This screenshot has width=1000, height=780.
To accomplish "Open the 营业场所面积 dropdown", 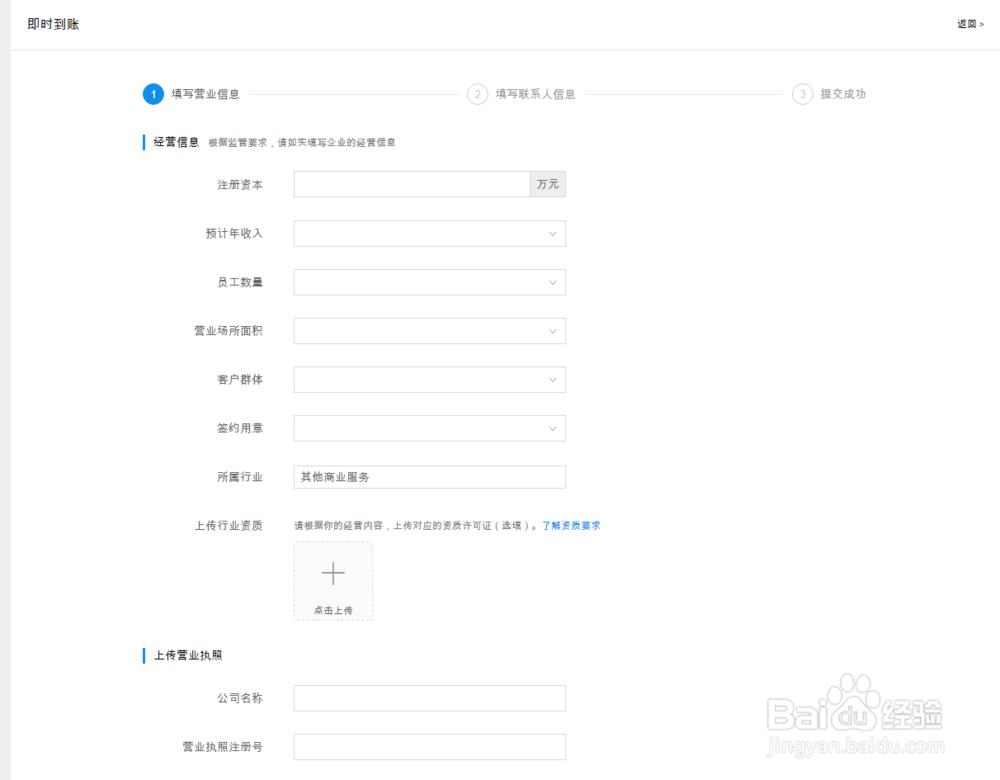I will (554, 330).
